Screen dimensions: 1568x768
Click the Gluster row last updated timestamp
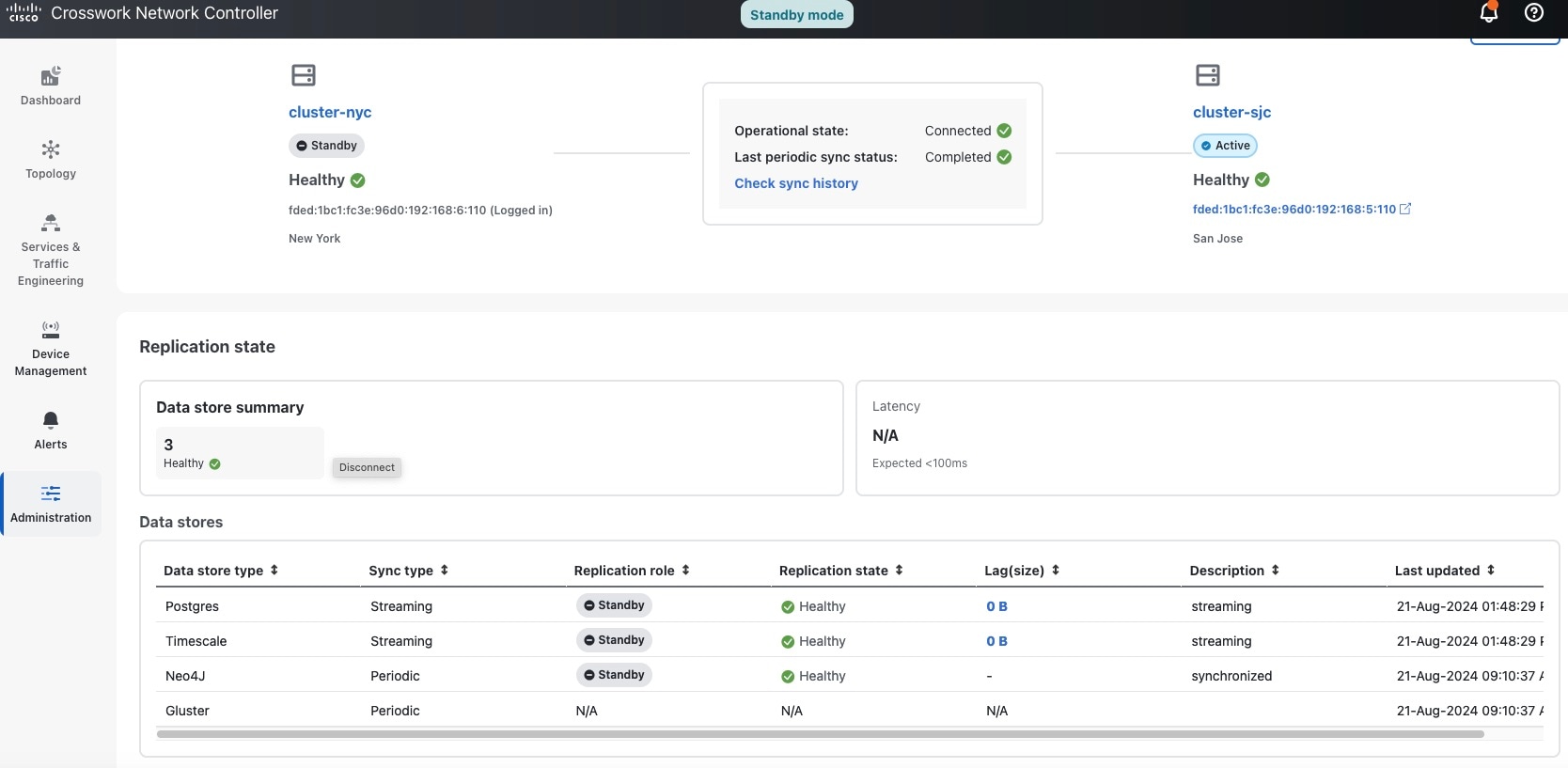[x=1469, y=711]
